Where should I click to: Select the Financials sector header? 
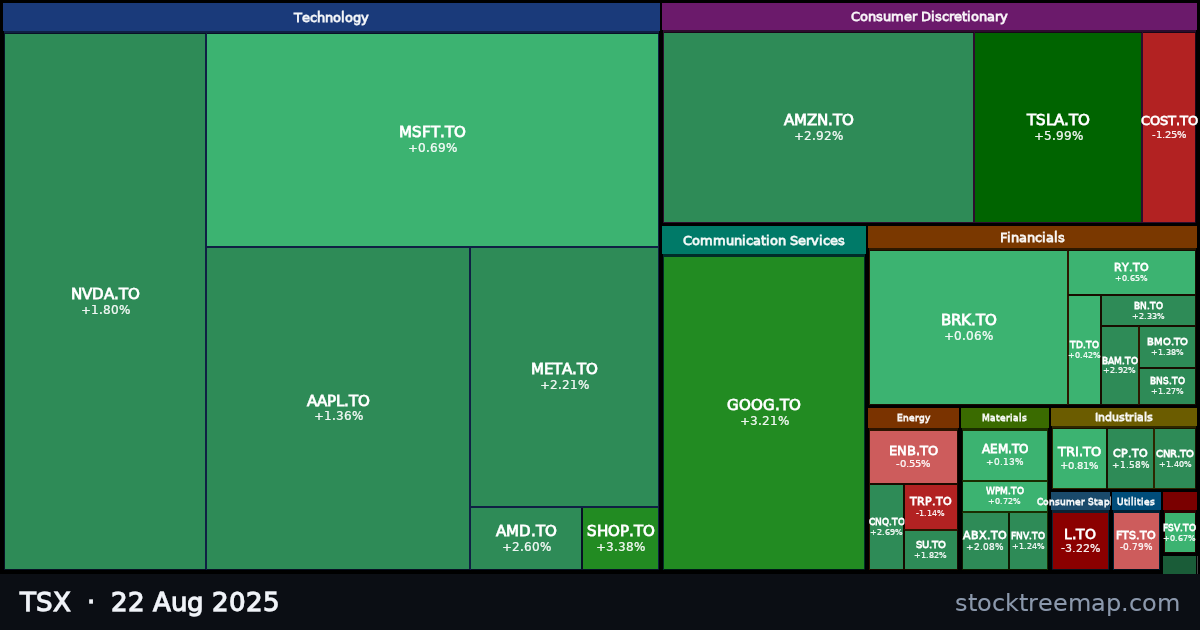point(1032,237)
